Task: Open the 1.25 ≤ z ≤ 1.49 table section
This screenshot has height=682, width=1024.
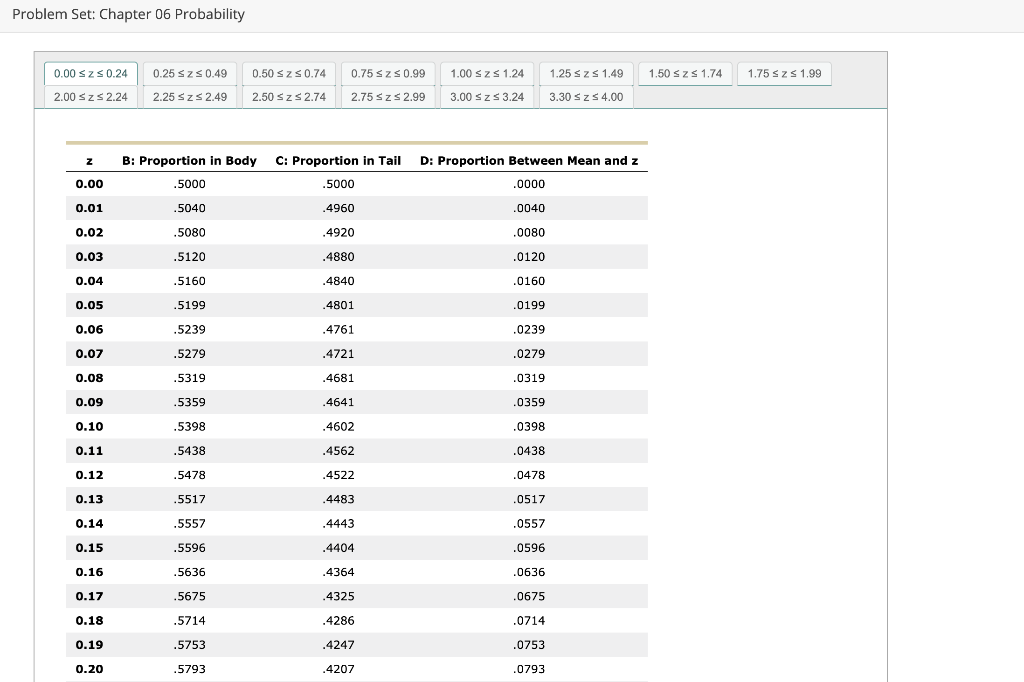Action: coord(585,73)
